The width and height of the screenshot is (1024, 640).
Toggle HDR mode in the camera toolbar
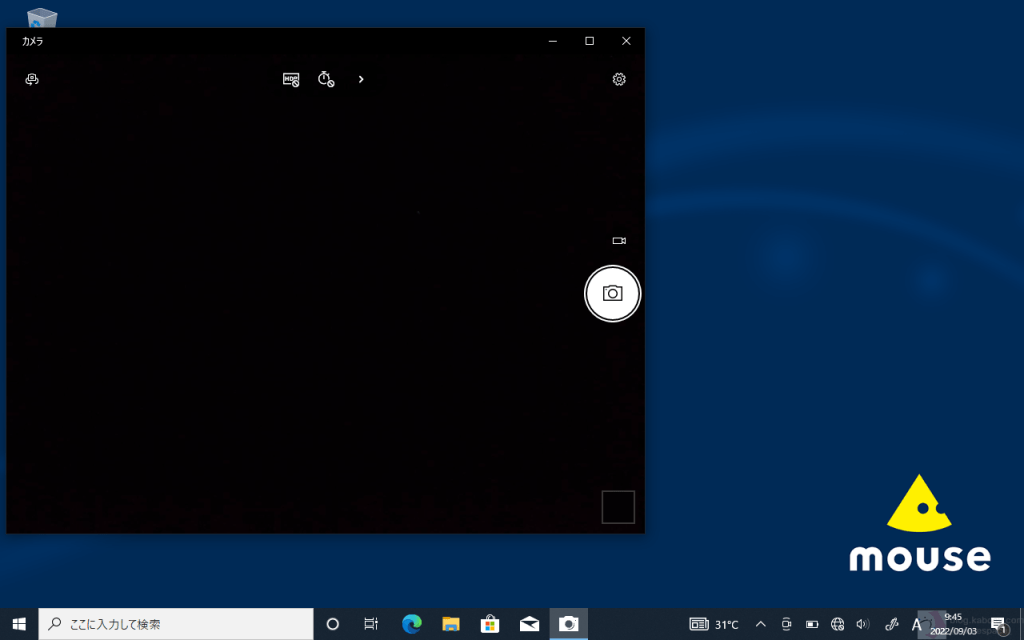[x=291, y=79]
